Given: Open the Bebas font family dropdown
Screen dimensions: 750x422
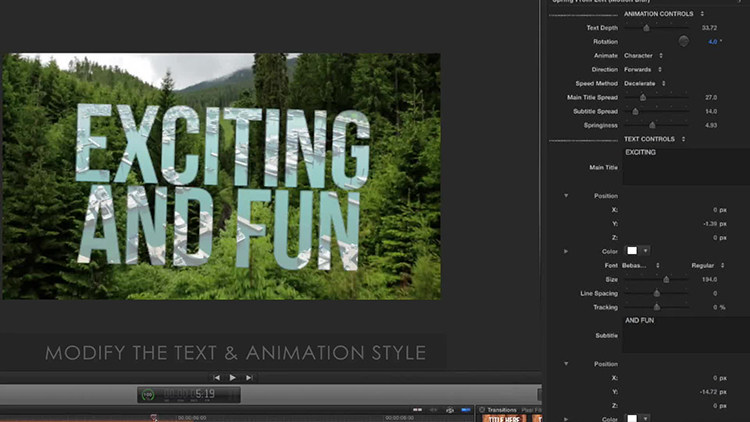Looking at the screenshot, I should (x=641, y=265).
